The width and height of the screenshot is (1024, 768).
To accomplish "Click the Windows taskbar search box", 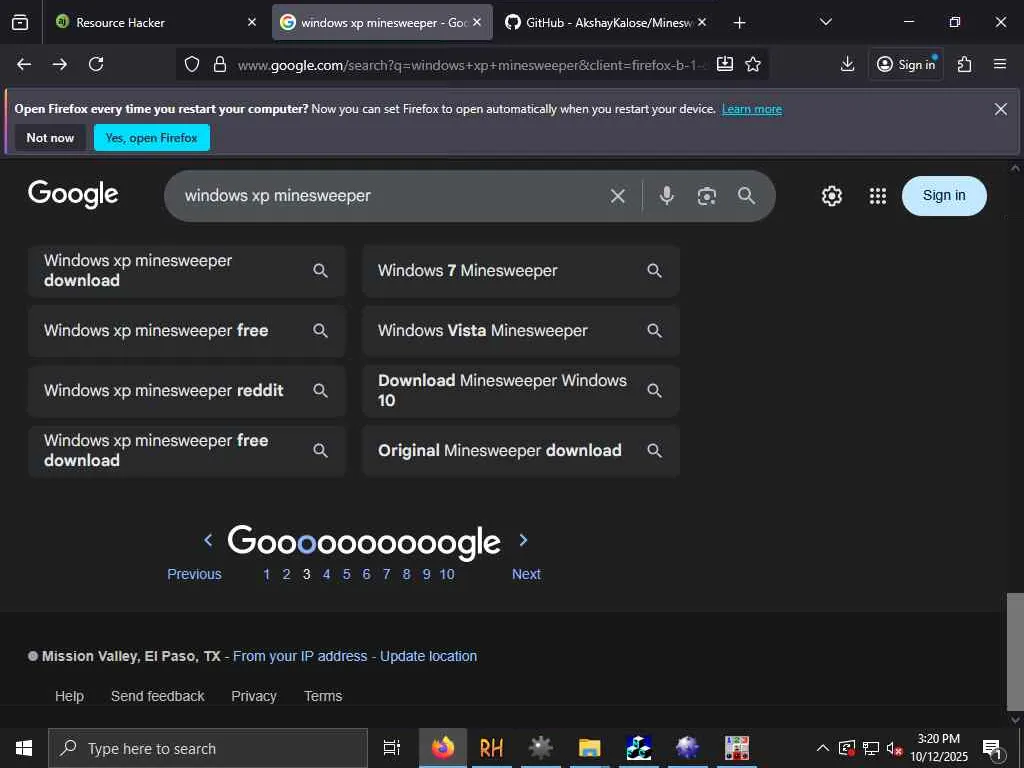I will [208, 748].
